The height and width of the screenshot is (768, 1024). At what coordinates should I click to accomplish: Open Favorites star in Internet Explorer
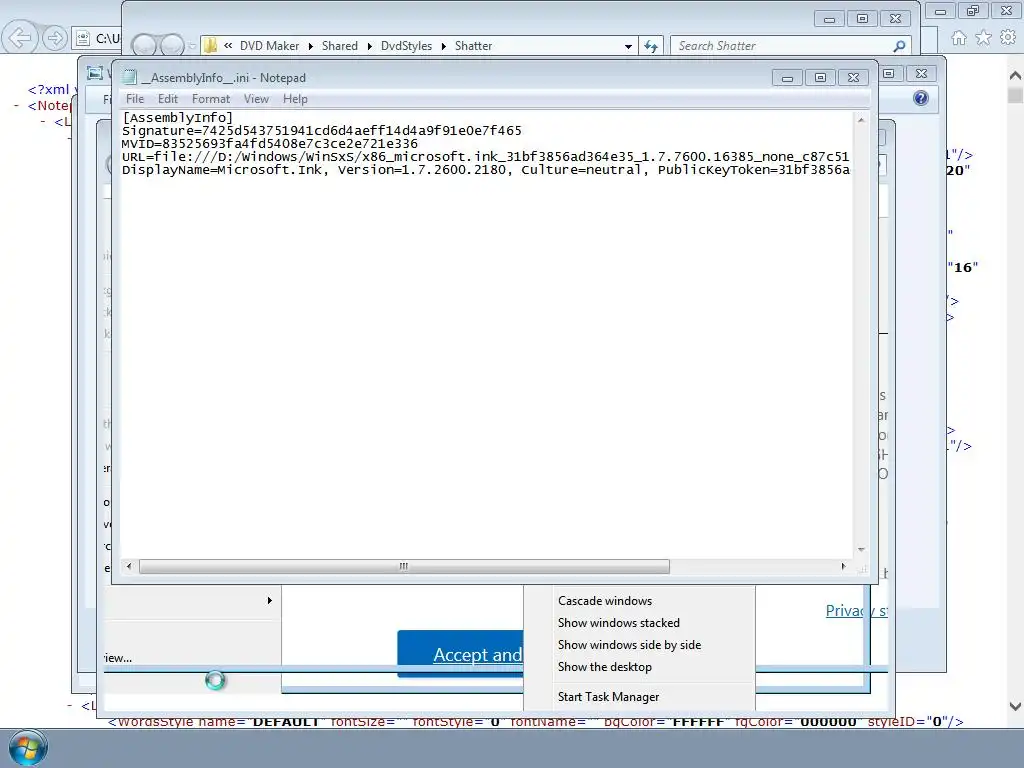[983, 38]
